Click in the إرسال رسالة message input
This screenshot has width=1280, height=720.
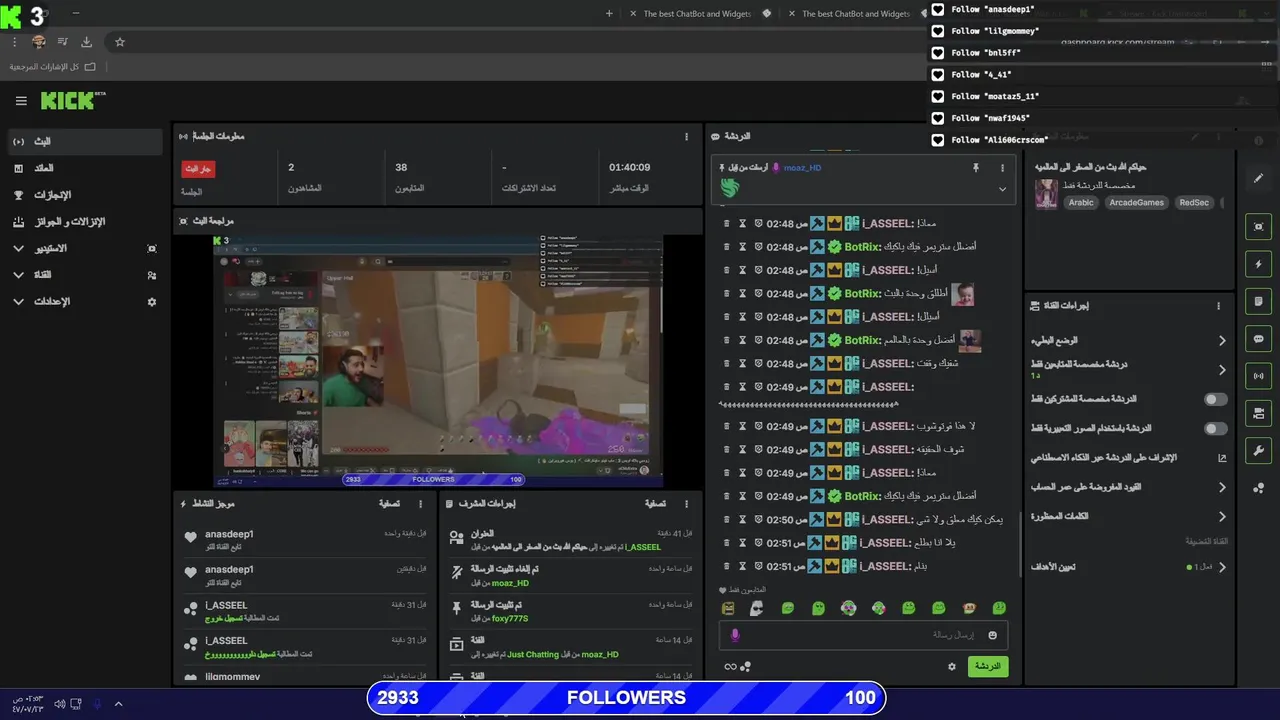(x=862, y=635)
